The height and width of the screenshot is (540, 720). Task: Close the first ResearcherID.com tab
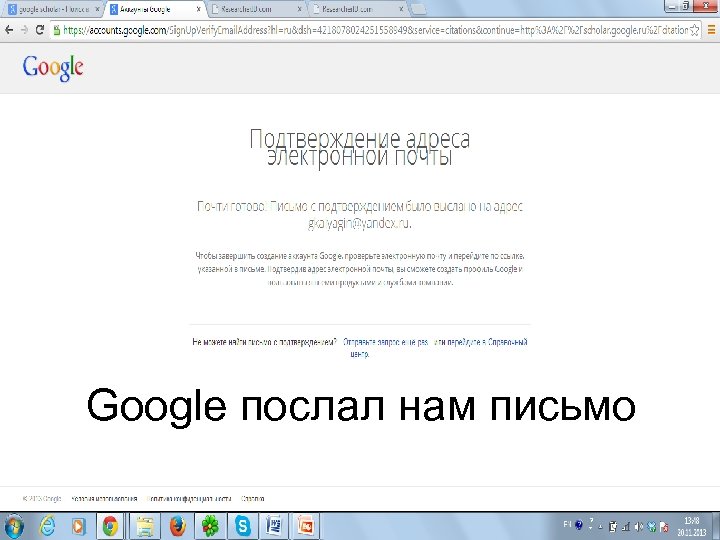(x=300, y=9)
